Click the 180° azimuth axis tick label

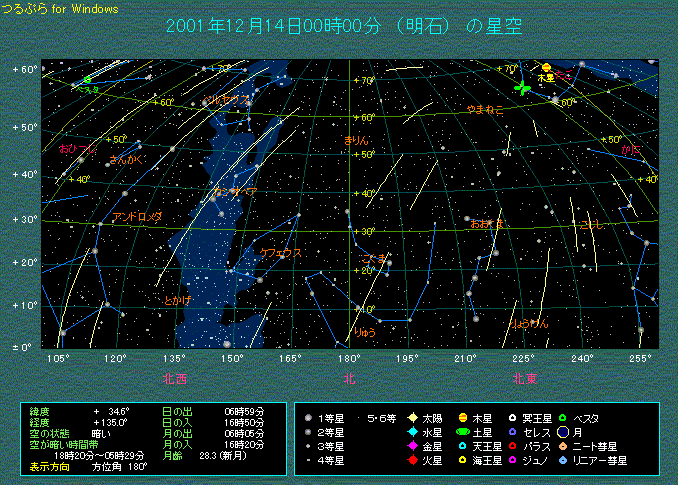(349, 358)
